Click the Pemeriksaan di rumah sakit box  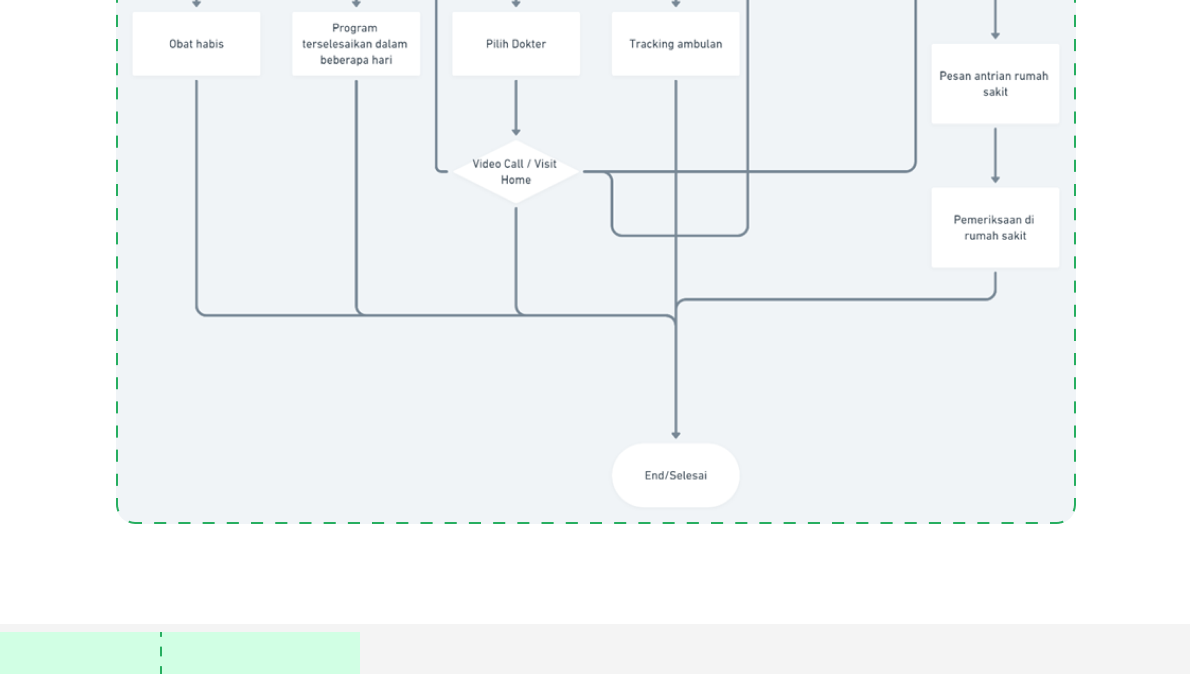click(994, 228)
